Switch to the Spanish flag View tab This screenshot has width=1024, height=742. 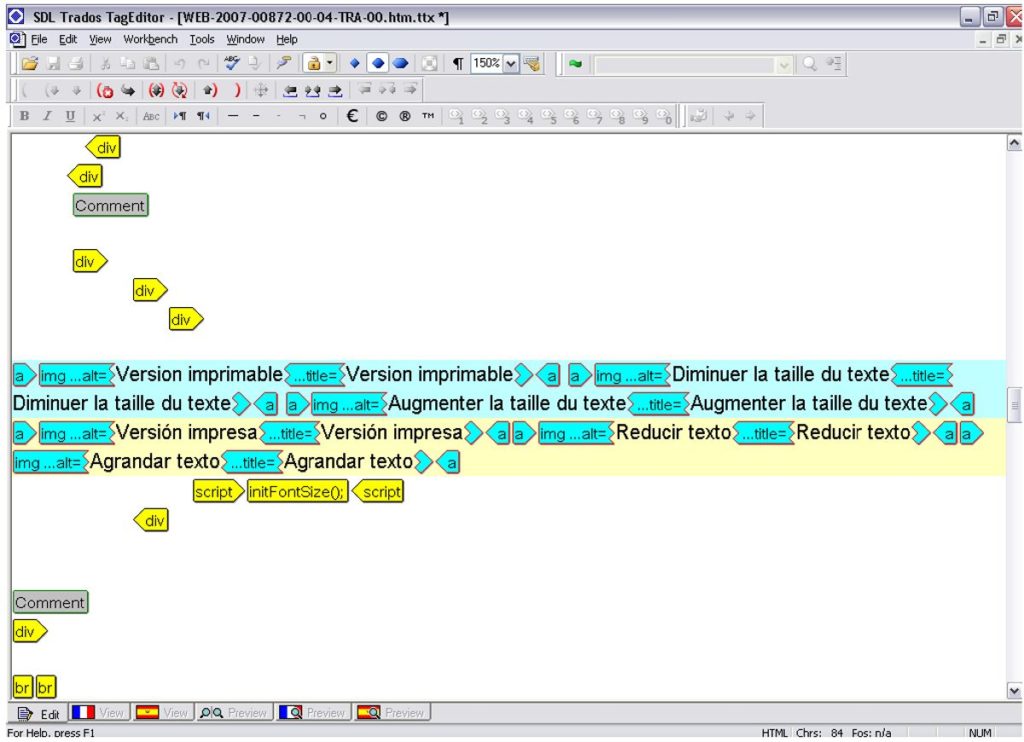pyautogui.click(x=162, y=713)
